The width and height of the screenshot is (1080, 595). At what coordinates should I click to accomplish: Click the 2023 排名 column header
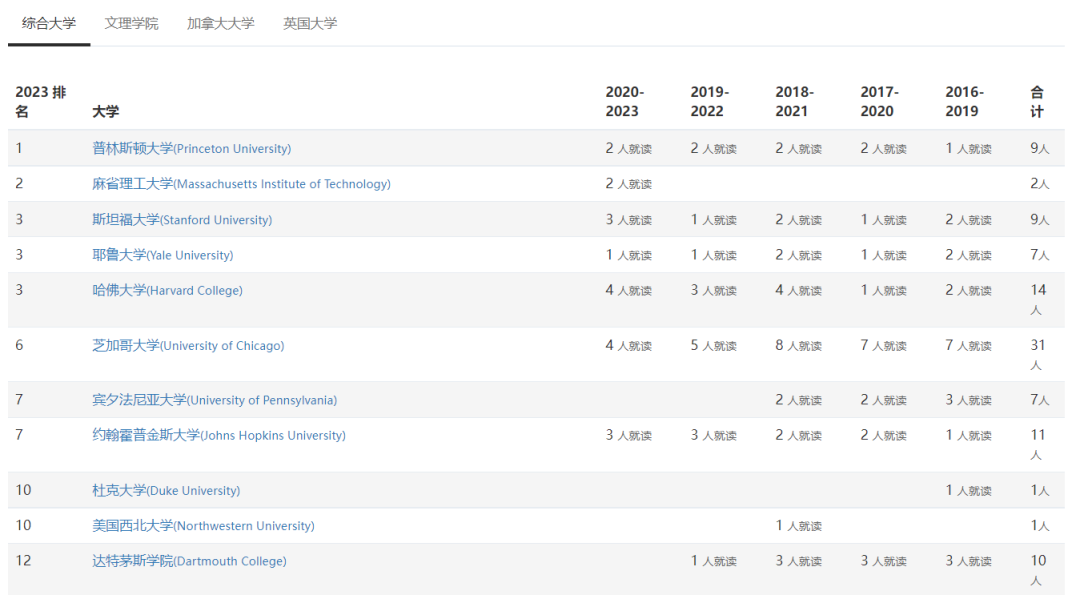41,101
